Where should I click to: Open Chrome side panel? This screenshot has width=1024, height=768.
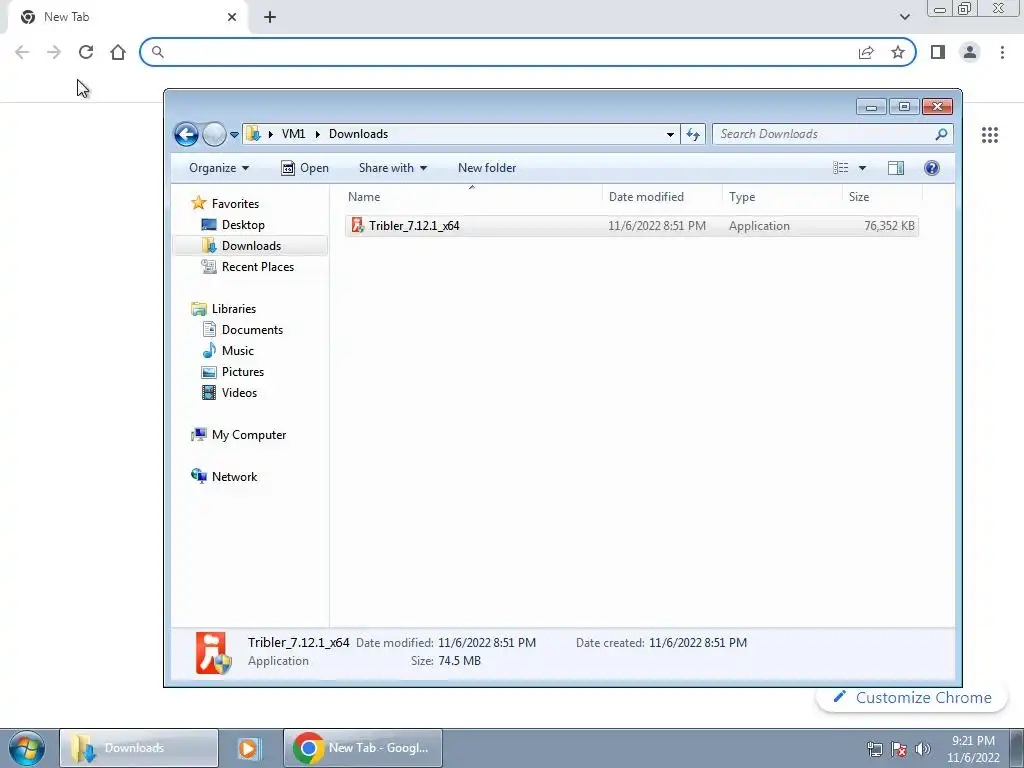(x=938, y=52)
